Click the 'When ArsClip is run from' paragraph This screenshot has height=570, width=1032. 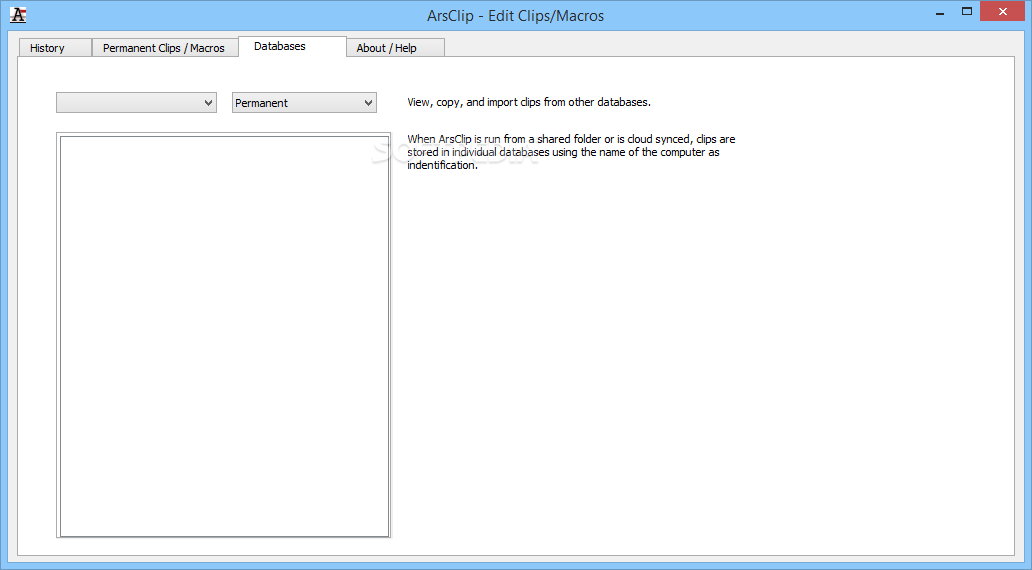(x=571, y=152)
